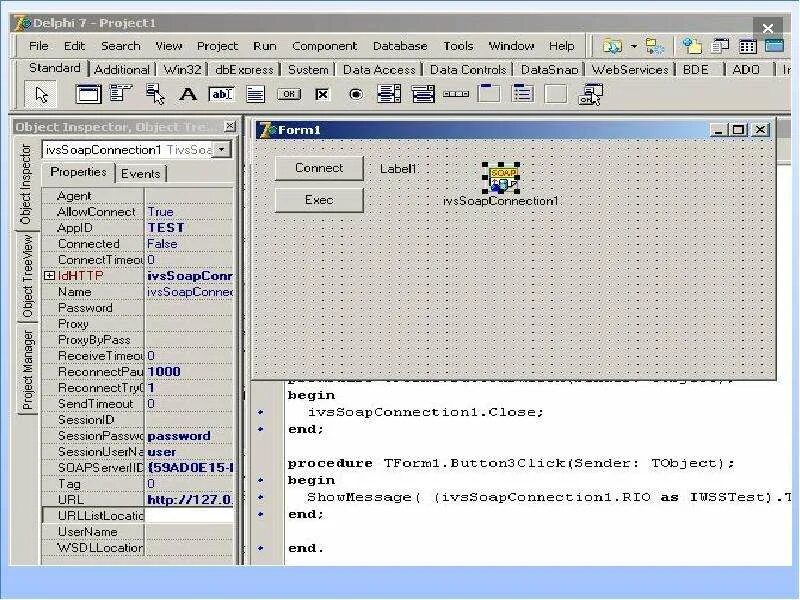The image size is (800, 600).
Task: Switch to the Data Access palette tab
Action: coord(379,69)
